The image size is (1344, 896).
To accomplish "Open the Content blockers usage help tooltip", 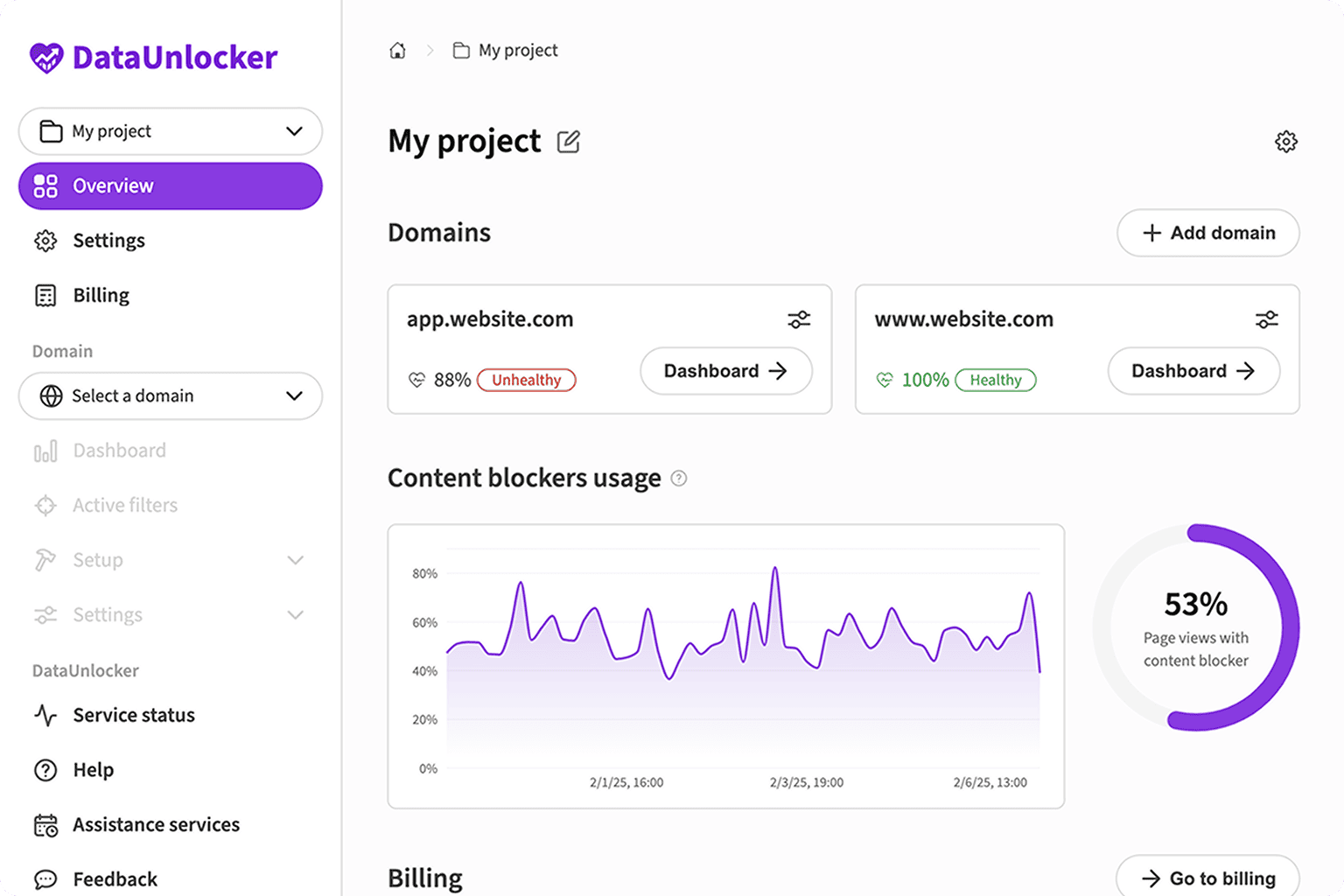I will tap(679, 478).
